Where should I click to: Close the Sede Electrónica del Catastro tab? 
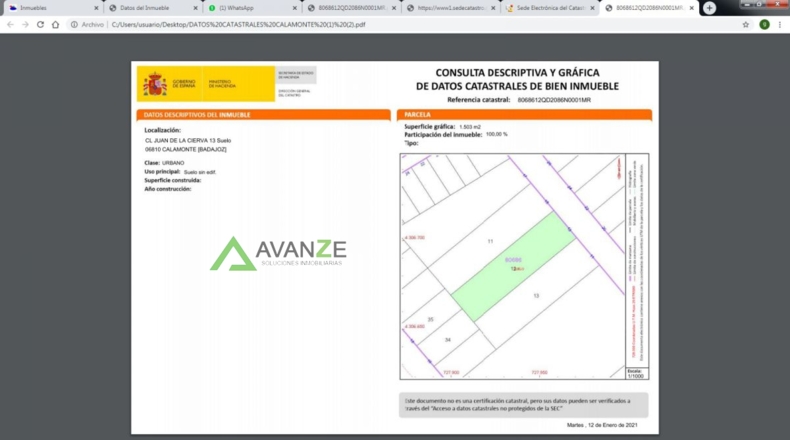(592, 8)
